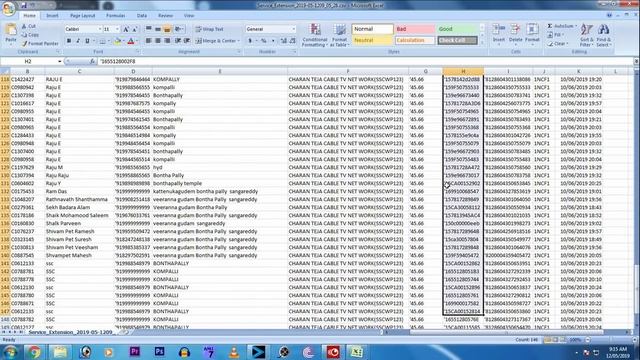Open Conditional Formatting menu
The image size is (640, 360).
(x=315, y=35)
